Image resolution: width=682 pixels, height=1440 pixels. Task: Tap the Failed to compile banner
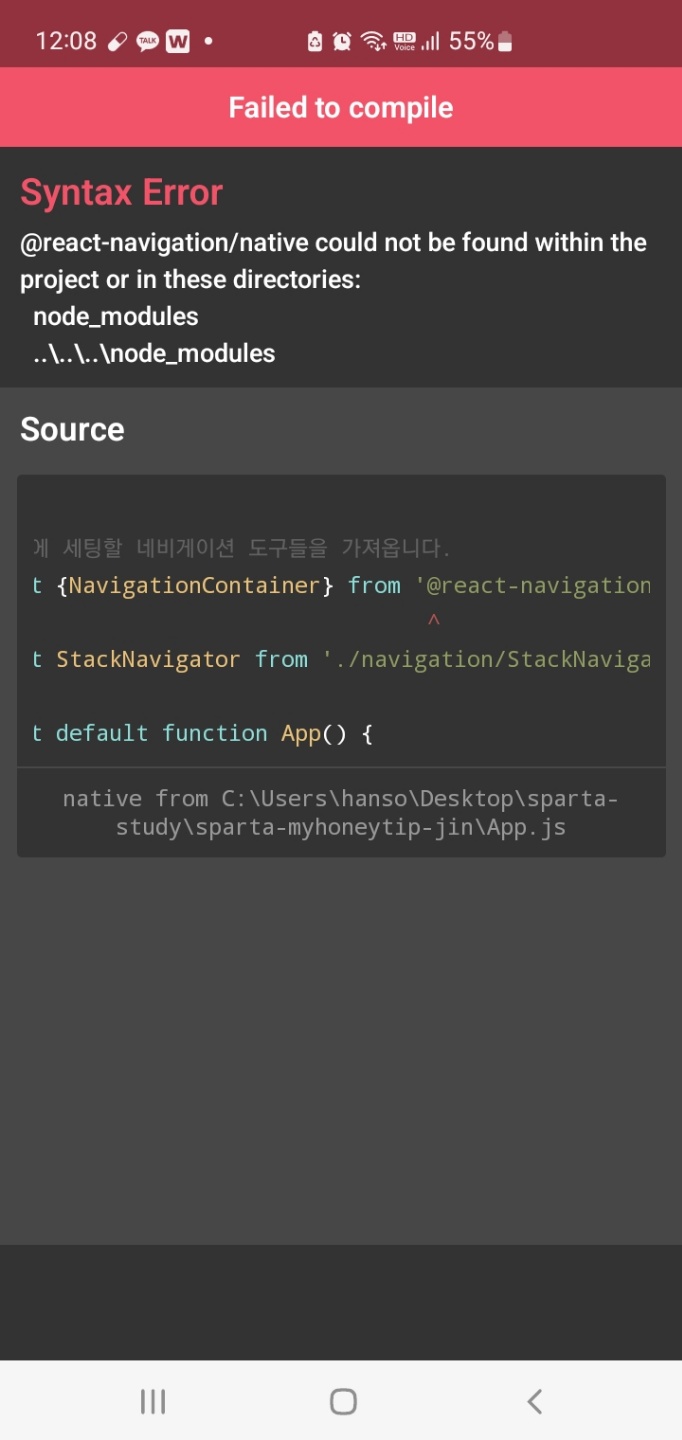point(341,107)
